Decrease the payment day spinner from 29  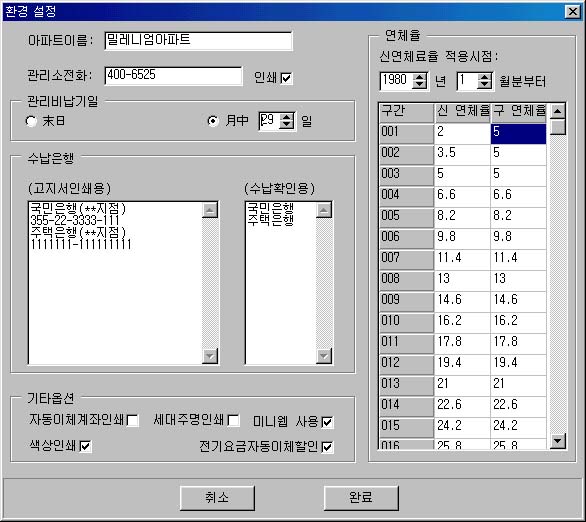(x=287, y=125)
